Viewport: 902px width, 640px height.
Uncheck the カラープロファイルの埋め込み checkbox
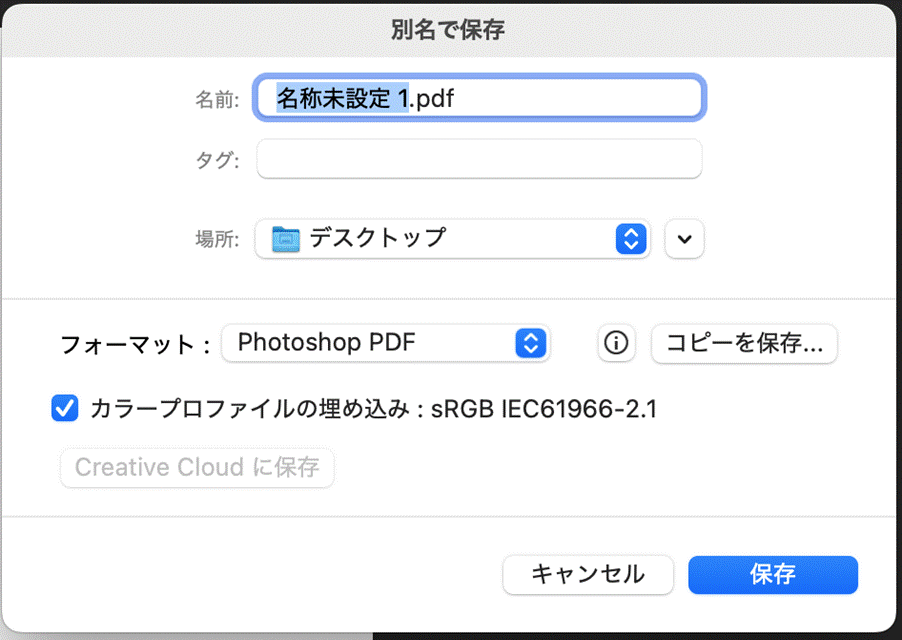tap(65, 408)
